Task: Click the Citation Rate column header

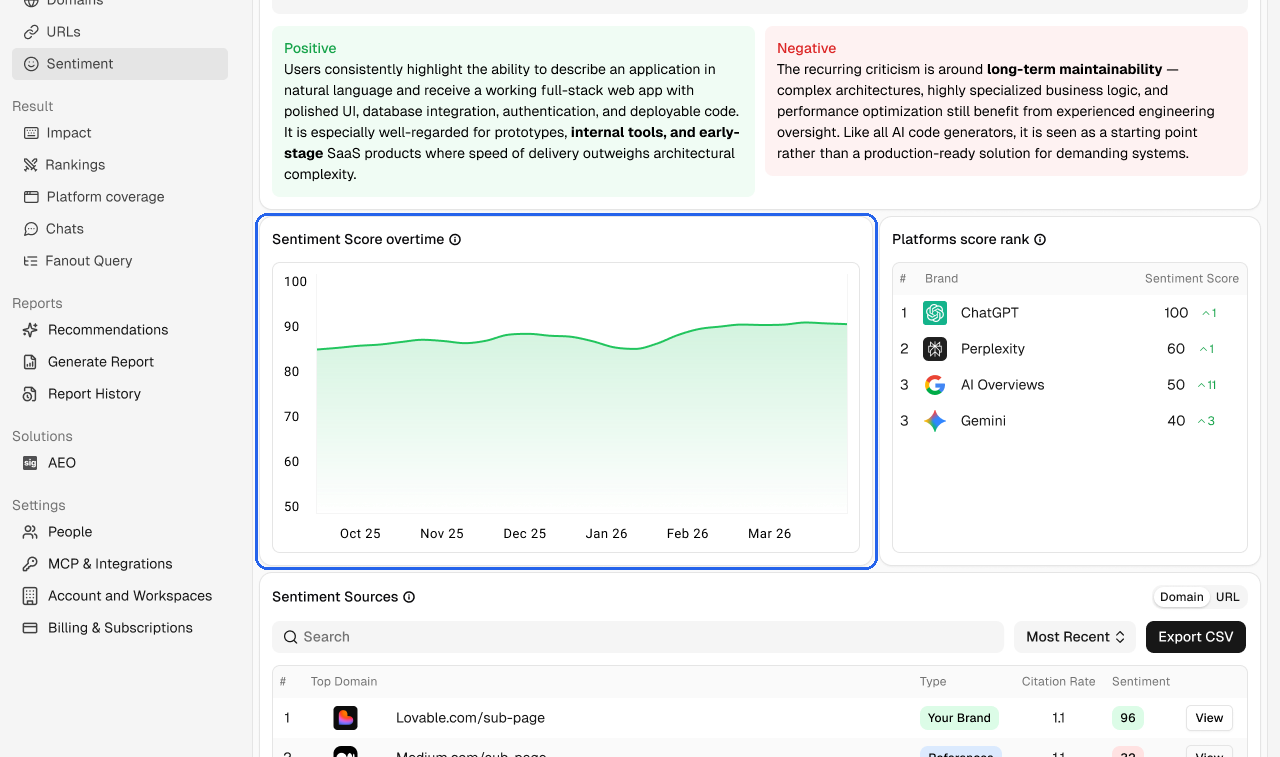Action: point(1059,682)
